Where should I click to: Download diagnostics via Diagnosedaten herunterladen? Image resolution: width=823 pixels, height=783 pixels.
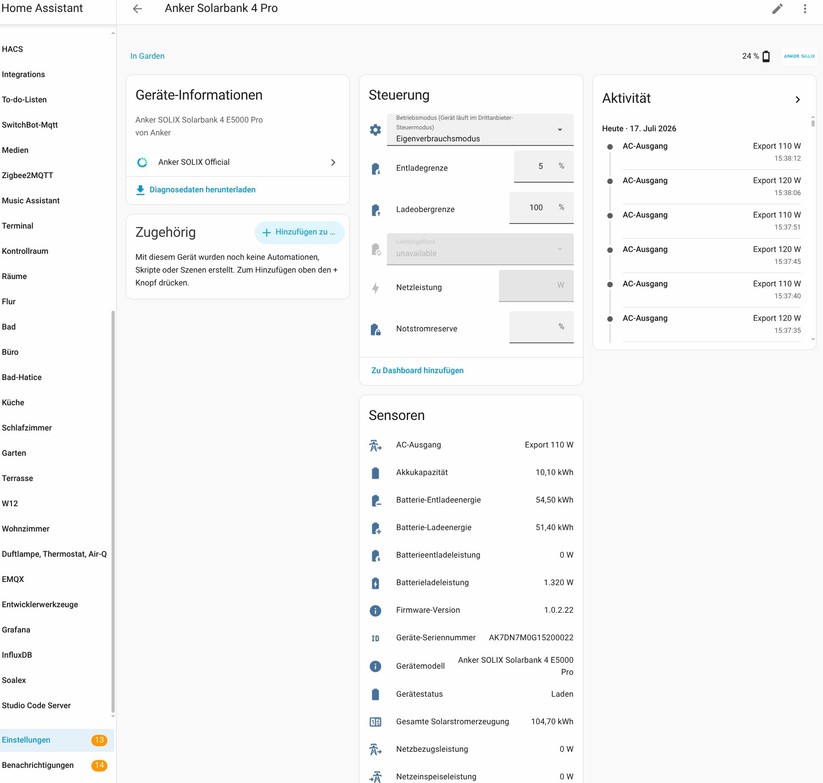[202, 190]
